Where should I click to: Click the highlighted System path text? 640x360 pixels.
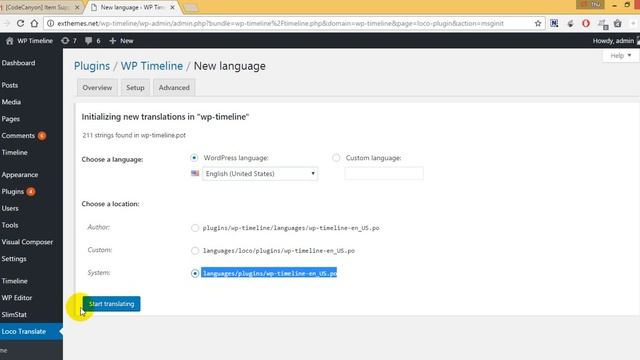point(269,273)
